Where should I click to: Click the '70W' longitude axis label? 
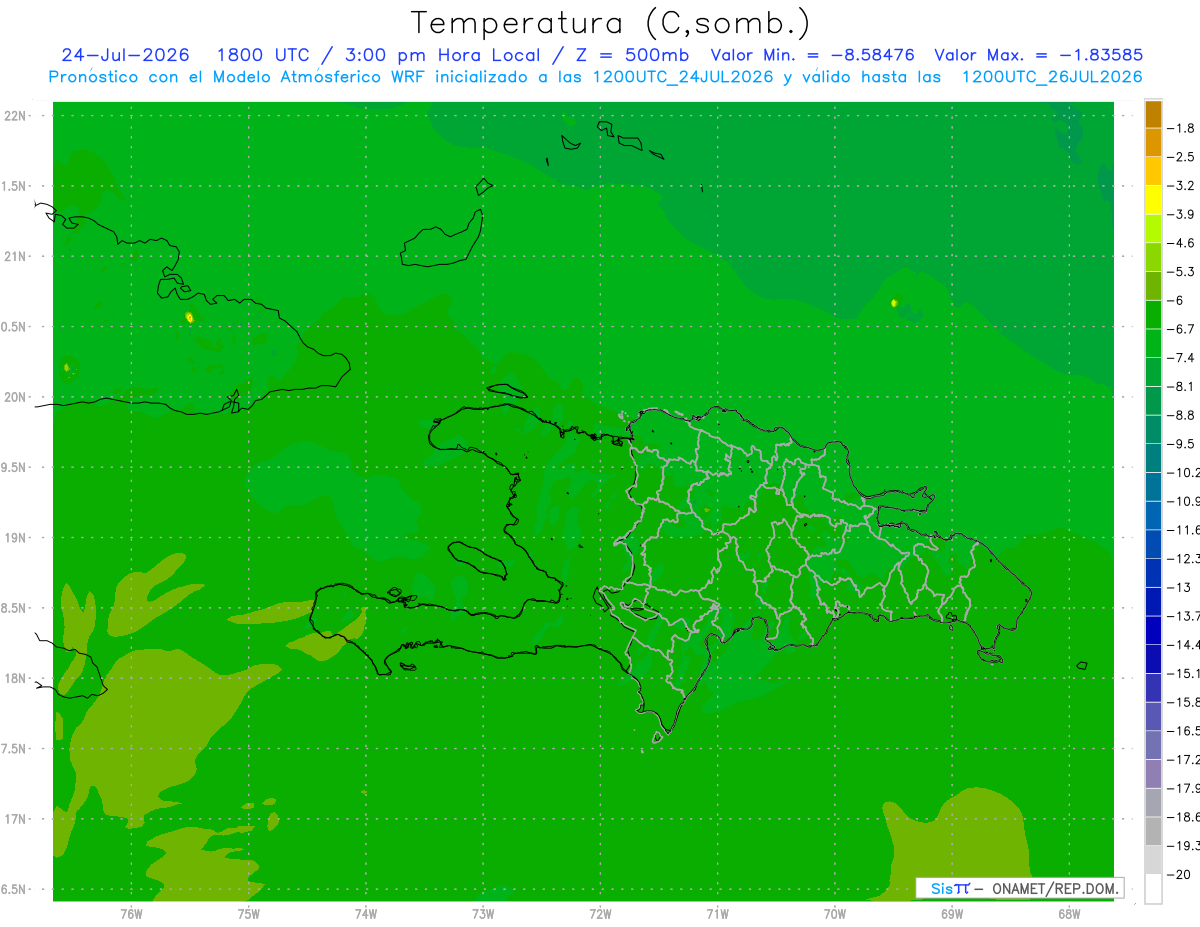coord(835,914)
